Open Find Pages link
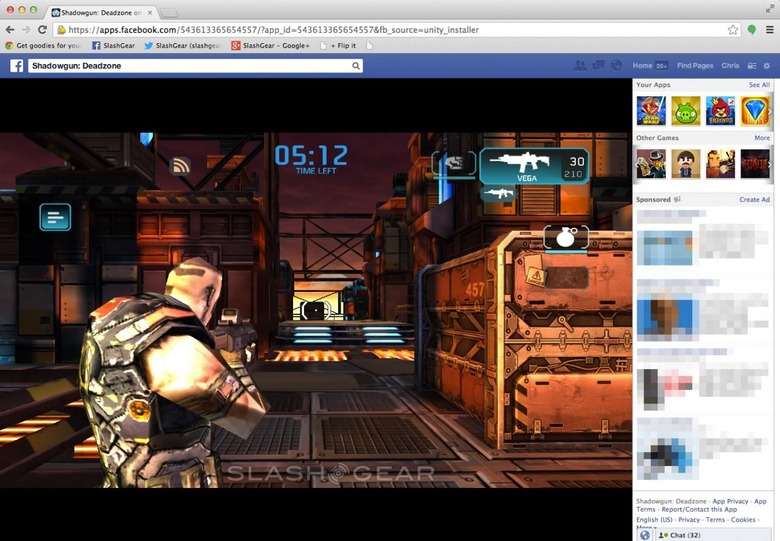780x541 pixels. (695, 66)
